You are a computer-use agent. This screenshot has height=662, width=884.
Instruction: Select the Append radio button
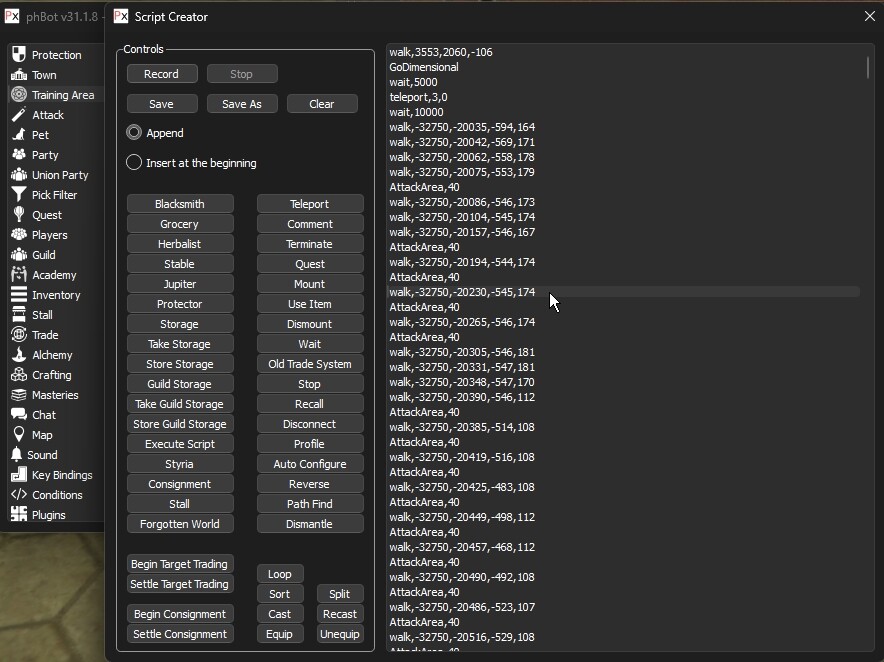point(134,133)
